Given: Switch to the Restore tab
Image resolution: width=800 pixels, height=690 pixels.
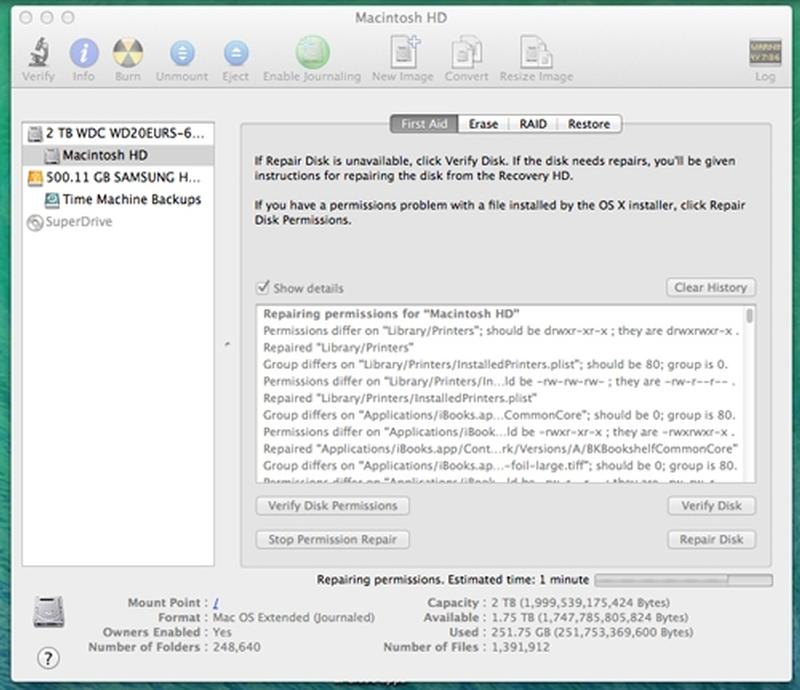Looking at the screenshot, I should tap(589, 124).
